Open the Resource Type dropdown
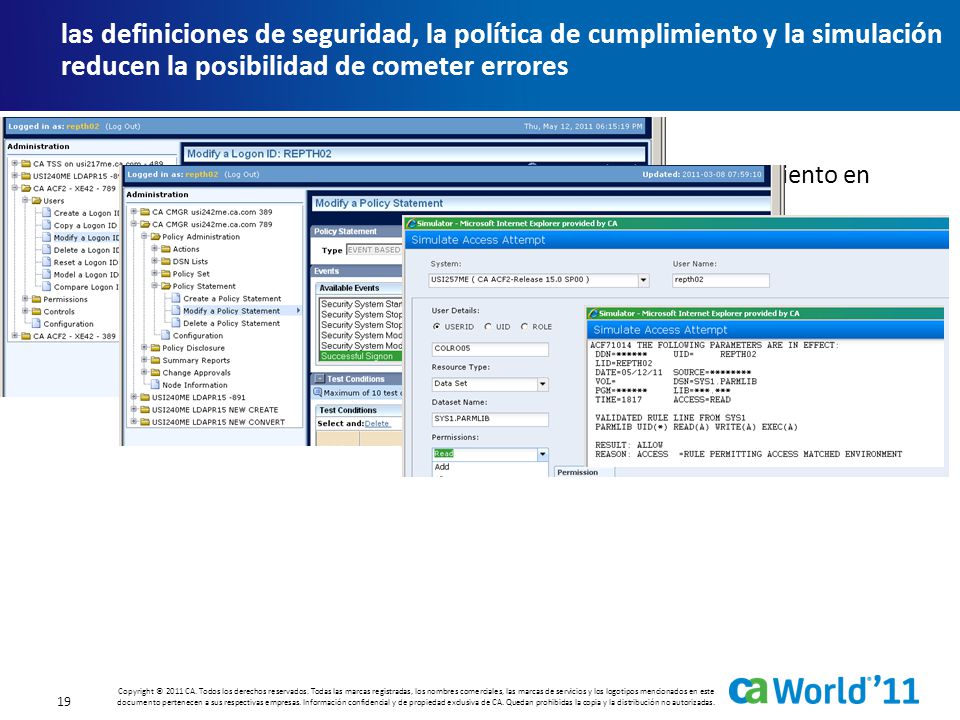 click(x=542, y=384)
